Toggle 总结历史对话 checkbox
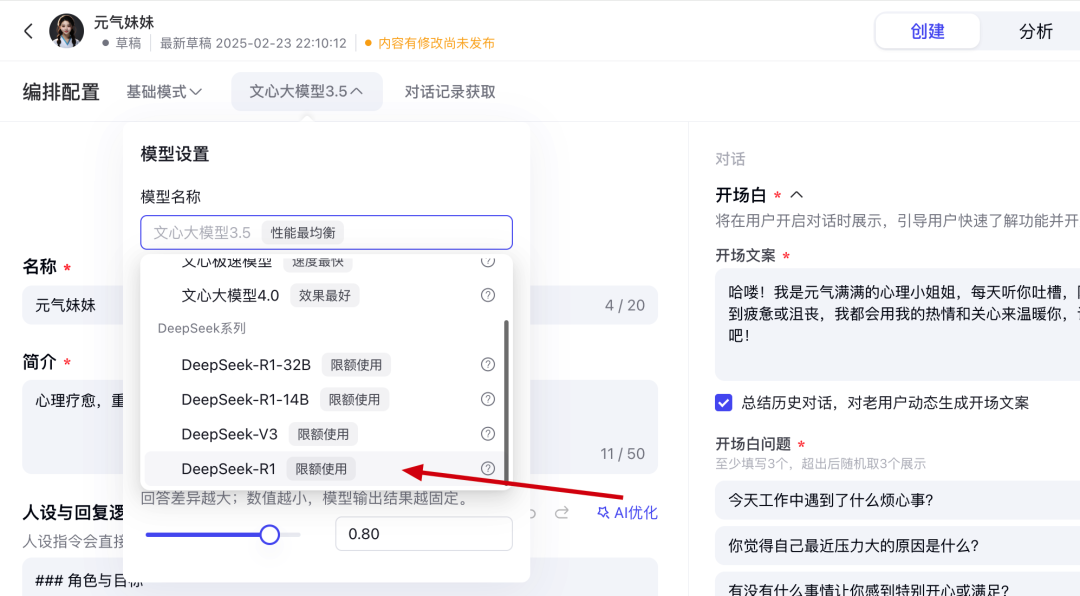The height and width of the screenshot is (596, 1080). coord(723,402)
